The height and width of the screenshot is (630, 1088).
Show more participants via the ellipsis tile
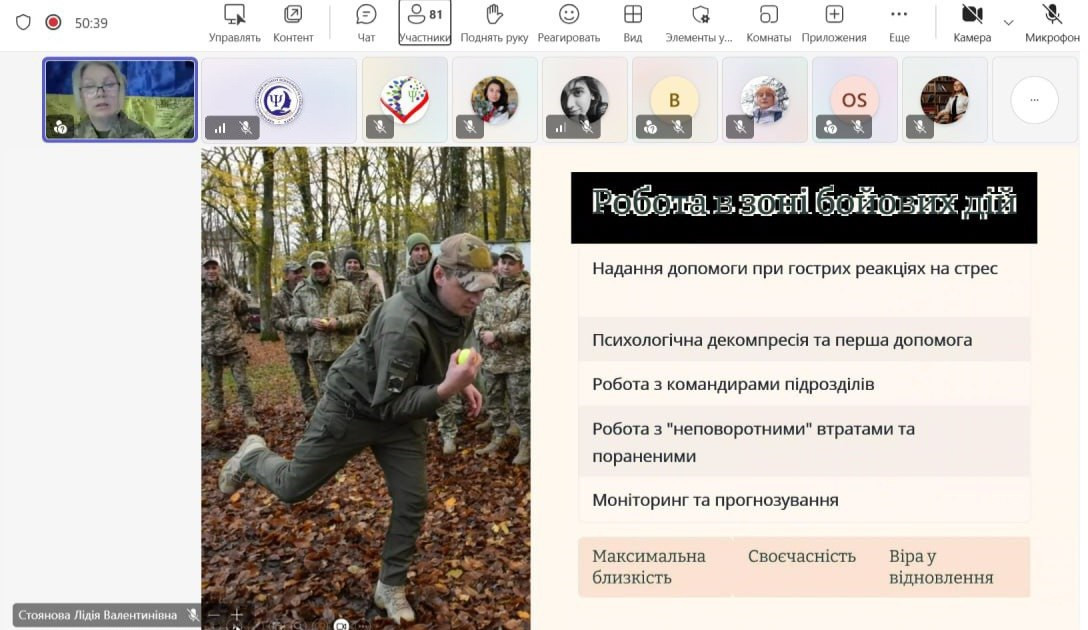(1034, 100)
